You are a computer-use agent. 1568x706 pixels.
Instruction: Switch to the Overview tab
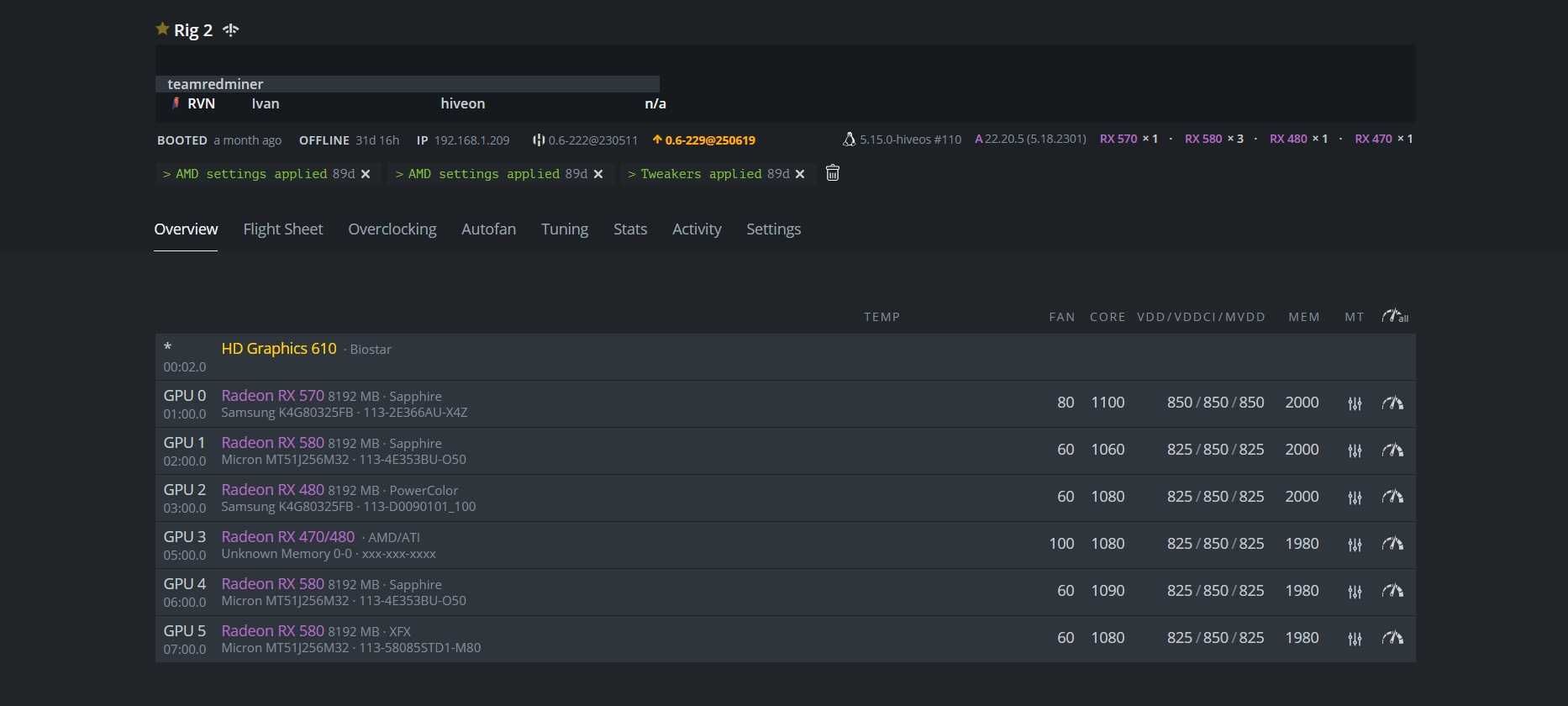pos(186,229)
